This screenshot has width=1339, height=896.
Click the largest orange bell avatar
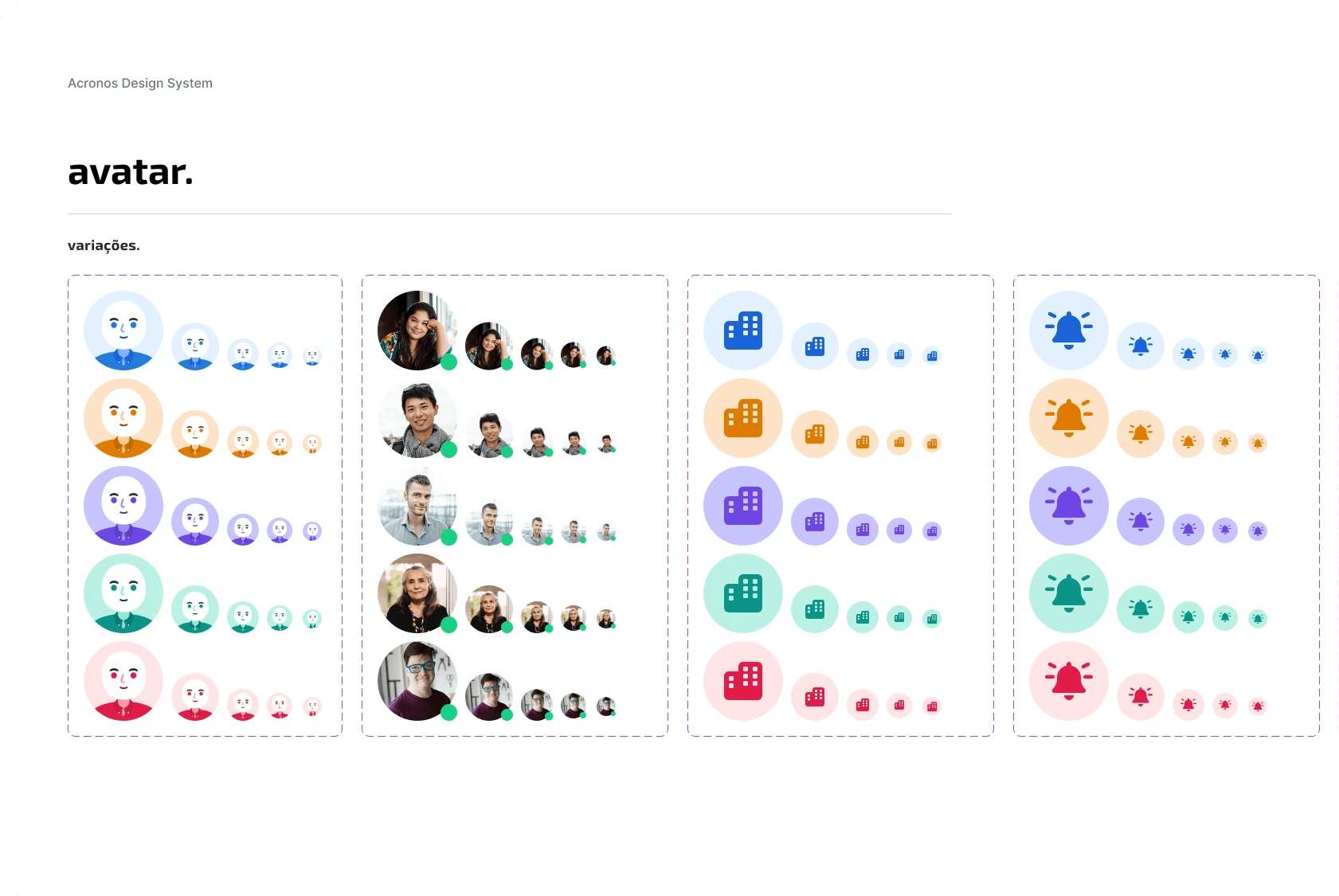tap(1069, 418)
